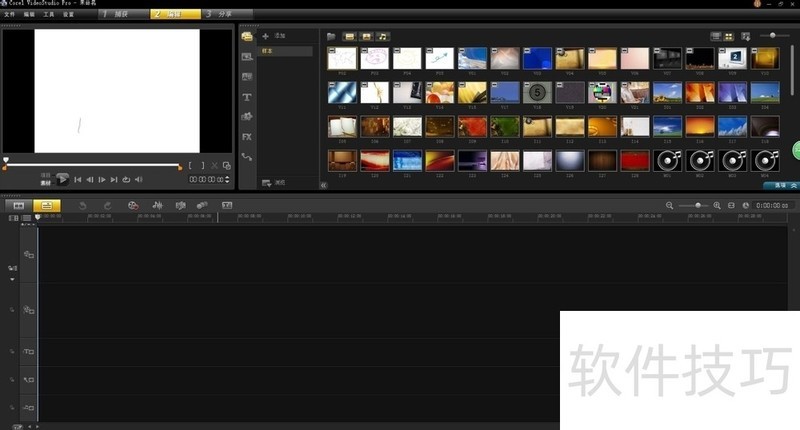Expand the track manager arrow
Screen dimensions: 800x430
point(13,280)
